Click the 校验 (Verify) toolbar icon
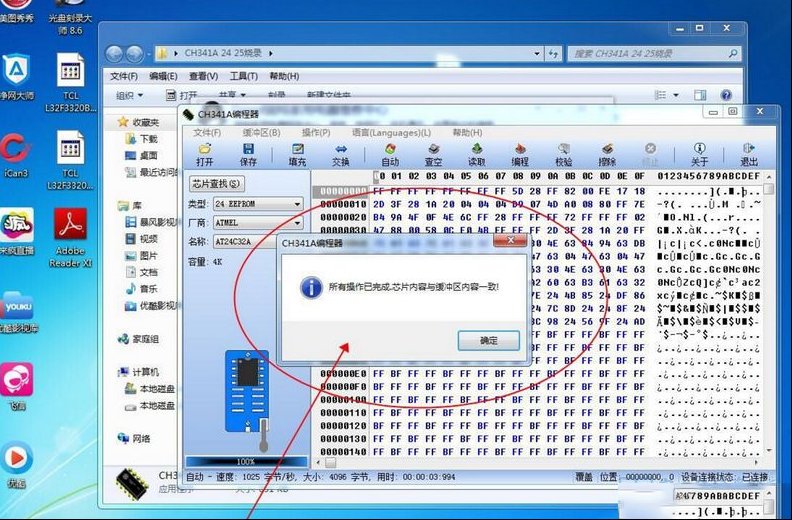This screenshot has width=792, height=520. tap(564, 155)
